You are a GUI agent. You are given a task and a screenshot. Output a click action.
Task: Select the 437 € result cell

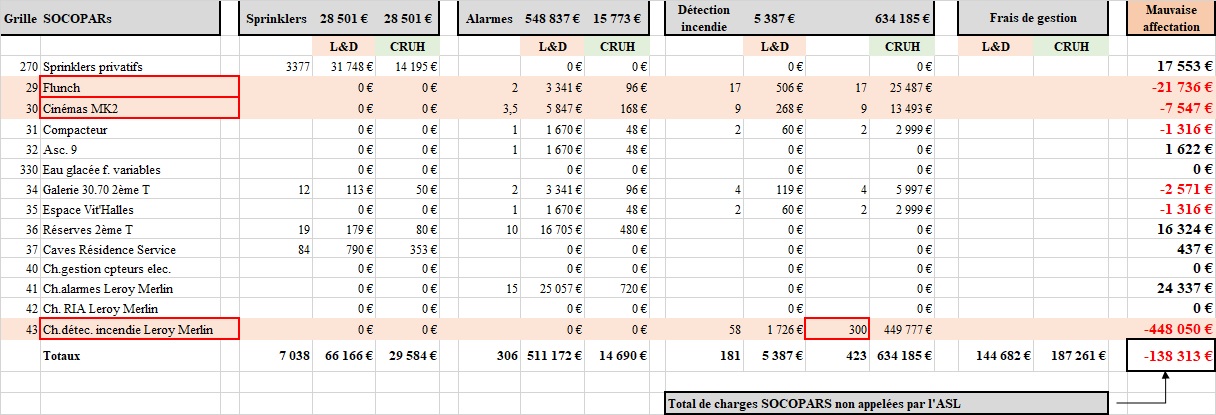1171,250
